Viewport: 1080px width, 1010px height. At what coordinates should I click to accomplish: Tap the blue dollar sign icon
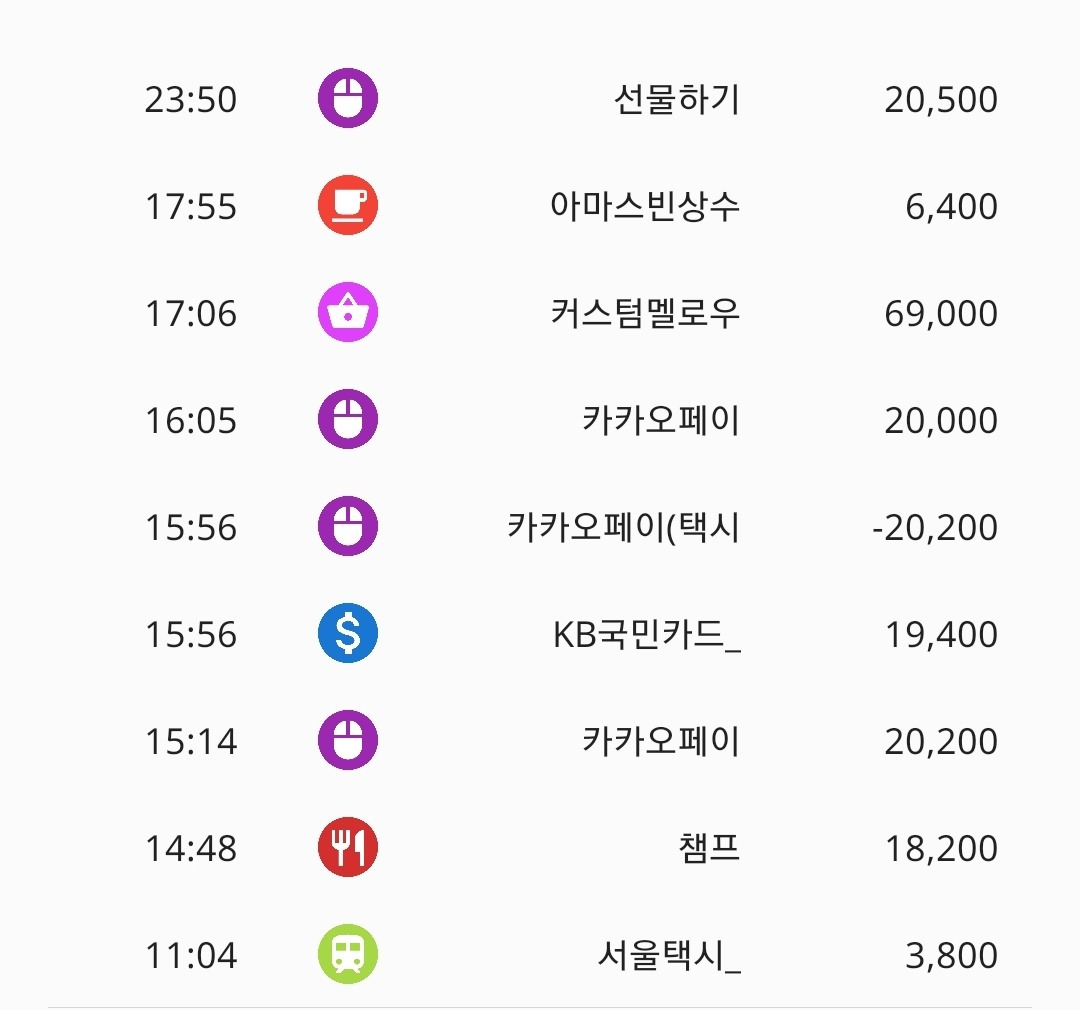[348, 633]
